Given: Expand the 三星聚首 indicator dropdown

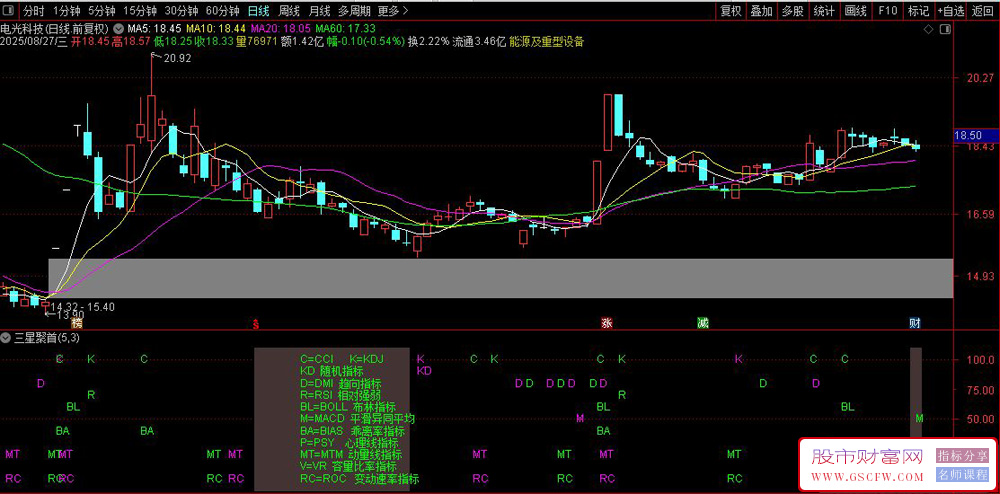Looking at the screenshot, I should coord(6,337).
